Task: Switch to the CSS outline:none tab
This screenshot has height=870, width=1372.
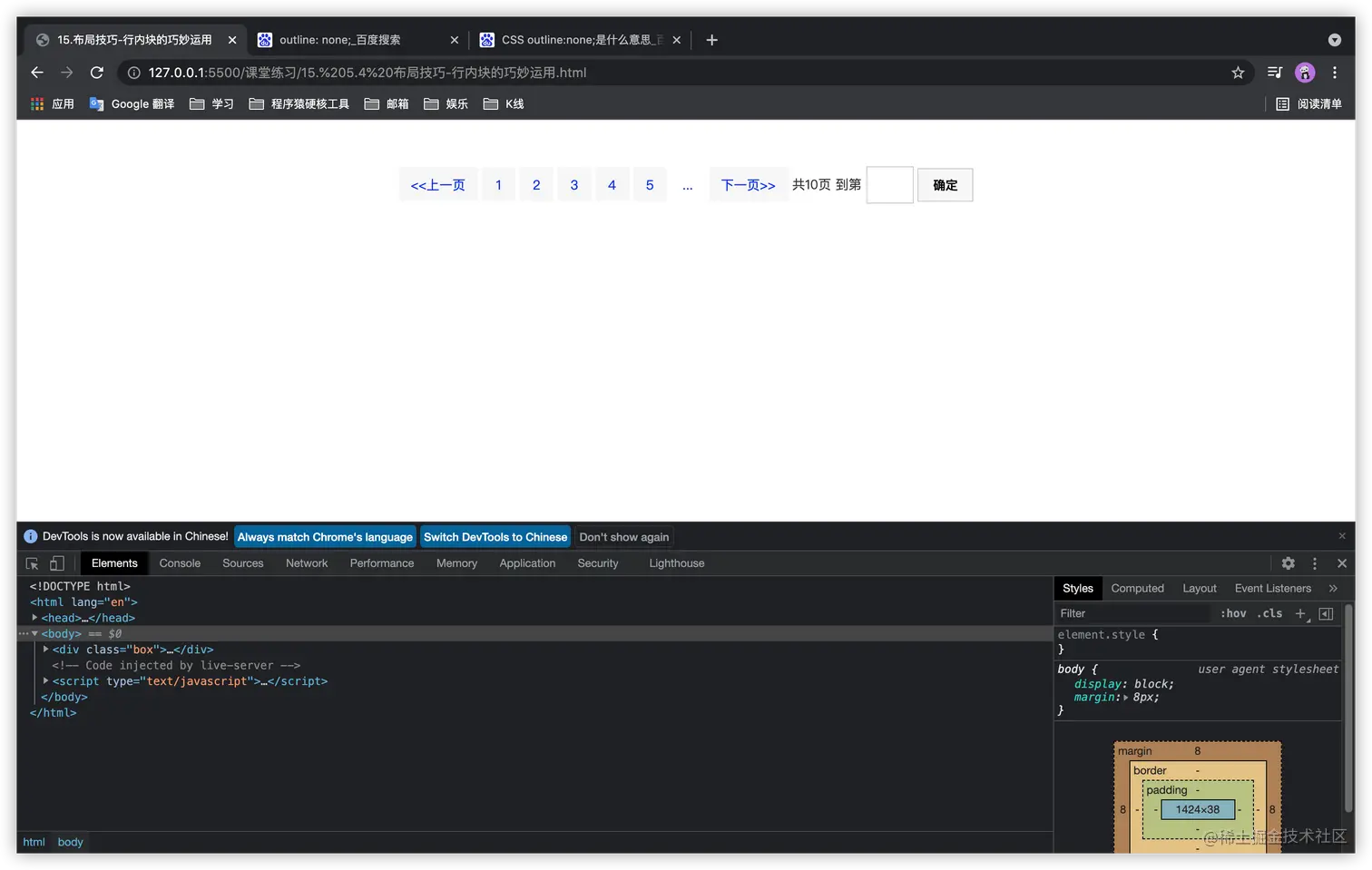Action: pyautogui.click(x=581, y=40)
